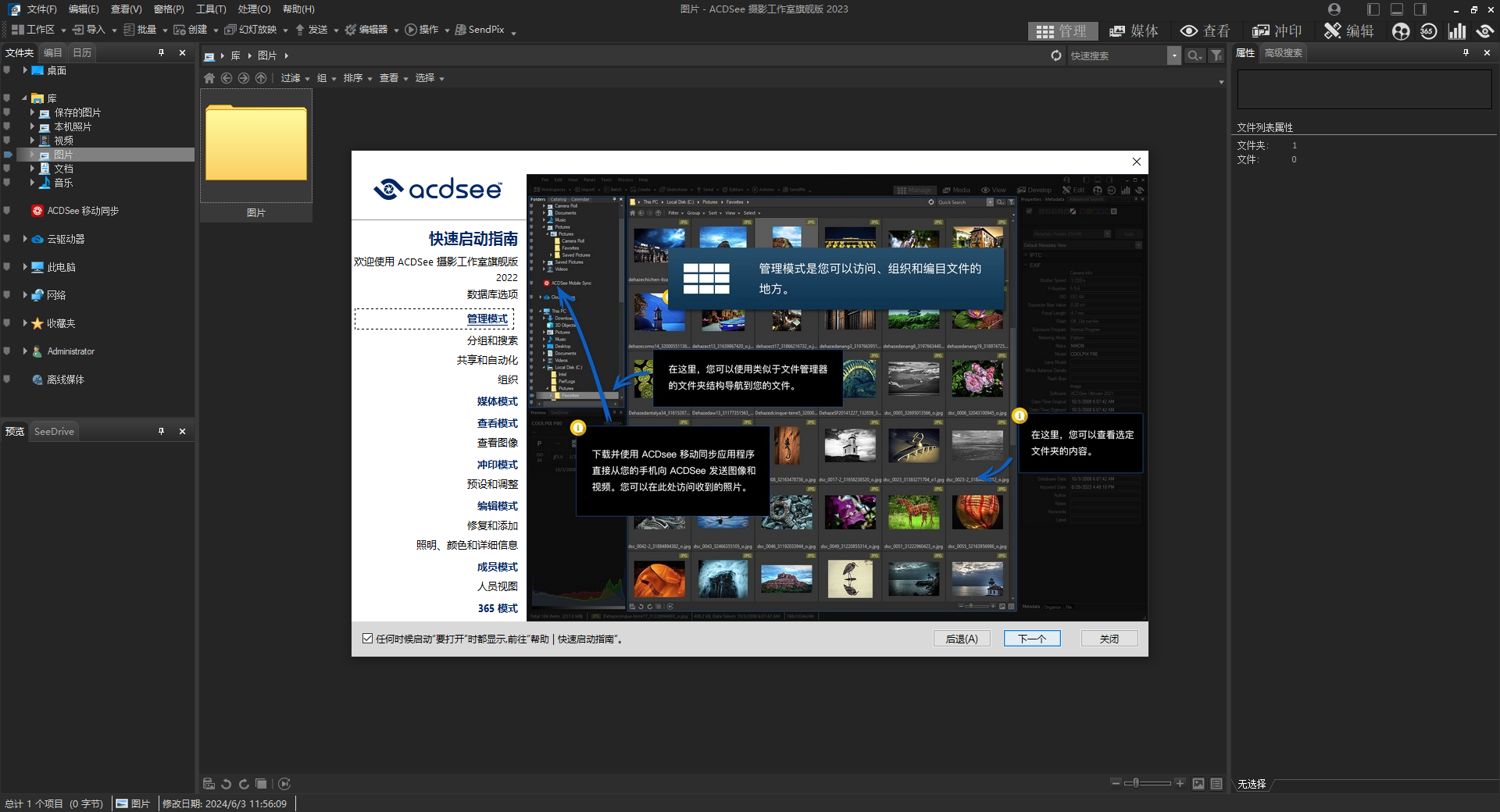Click the account profile icon
Viewport: 1500px width, 812px height.
coord(1334,9)
